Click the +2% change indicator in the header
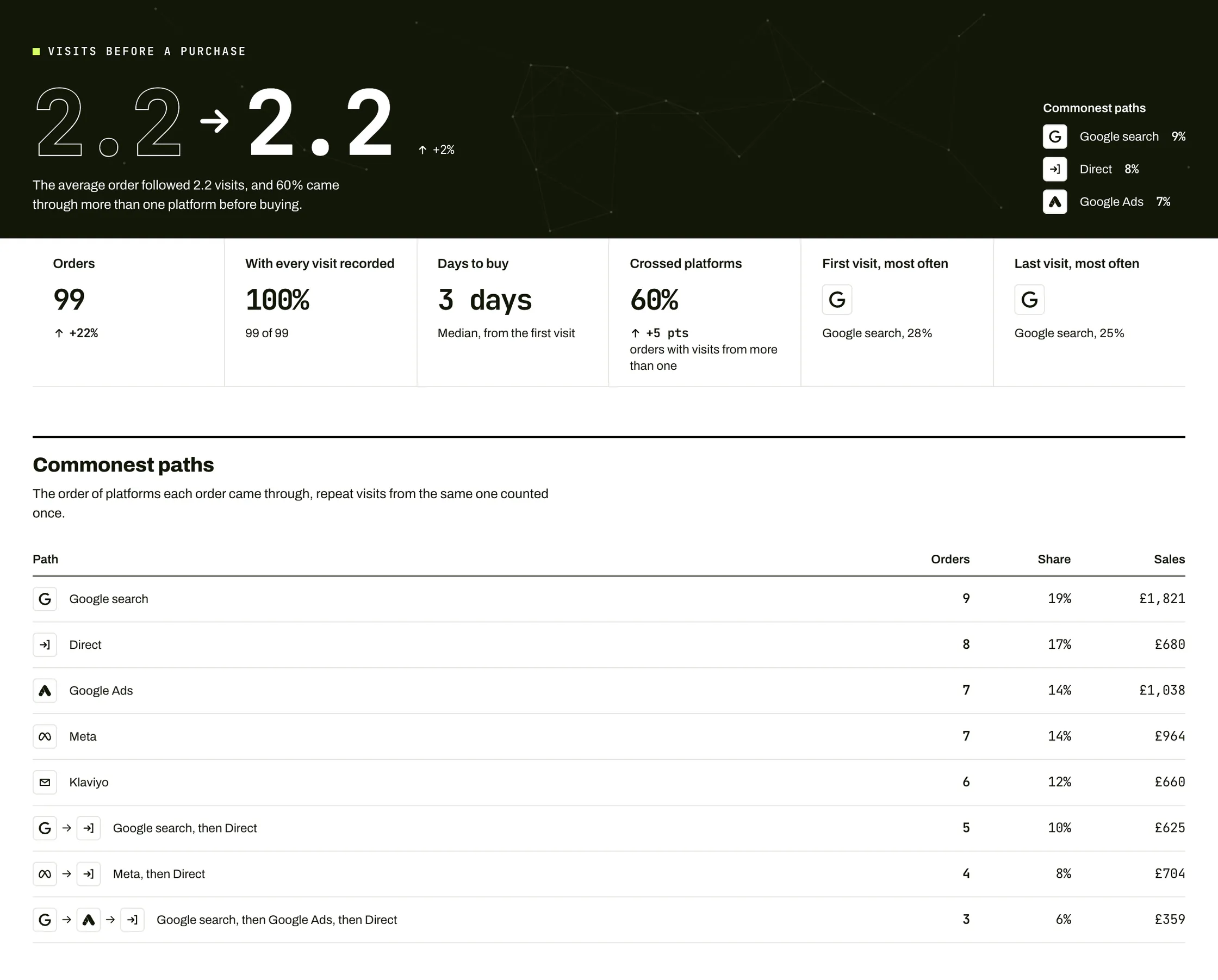 (436, 150)
